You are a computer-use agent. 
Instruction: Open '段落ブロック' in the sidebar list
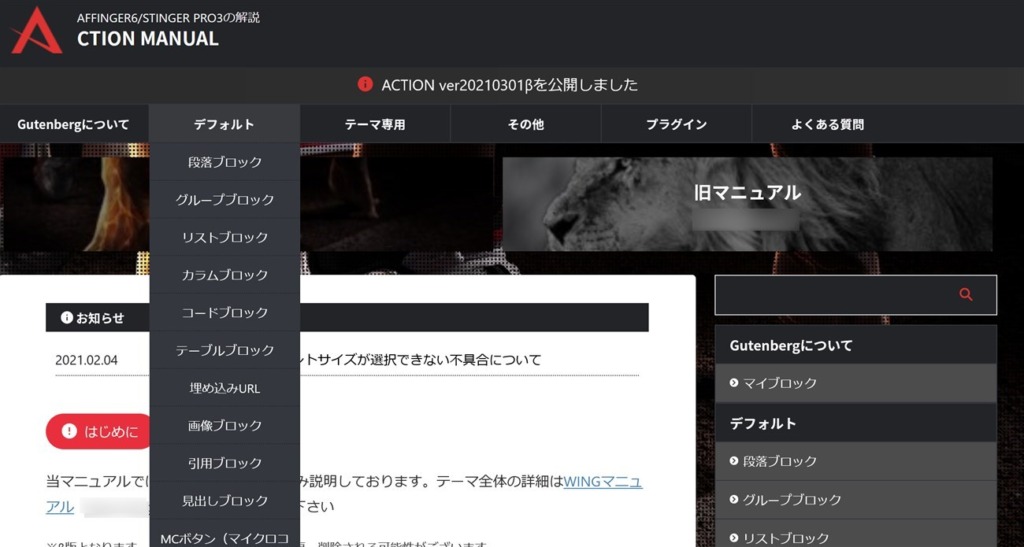[x=856, y=461]
